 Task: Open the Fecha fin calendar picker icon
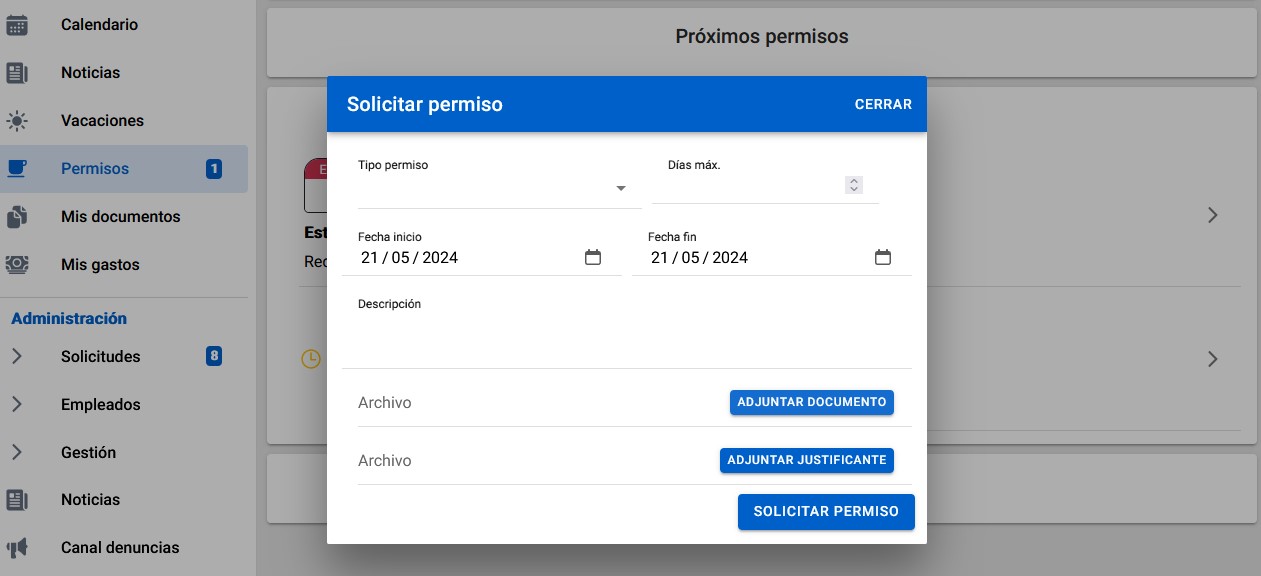[883, 258]
